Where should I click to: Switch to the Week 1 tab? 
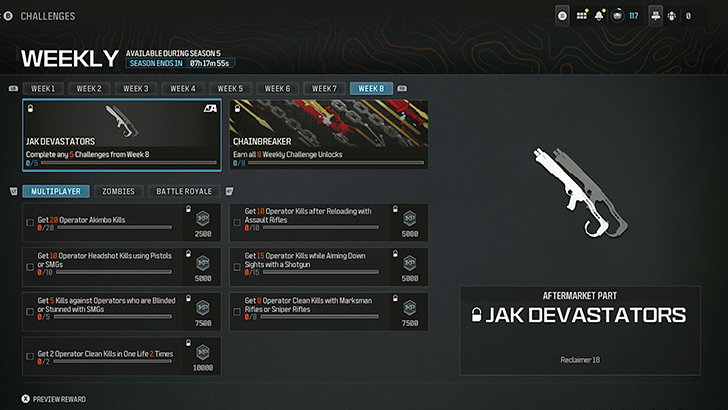coord(43,88)
